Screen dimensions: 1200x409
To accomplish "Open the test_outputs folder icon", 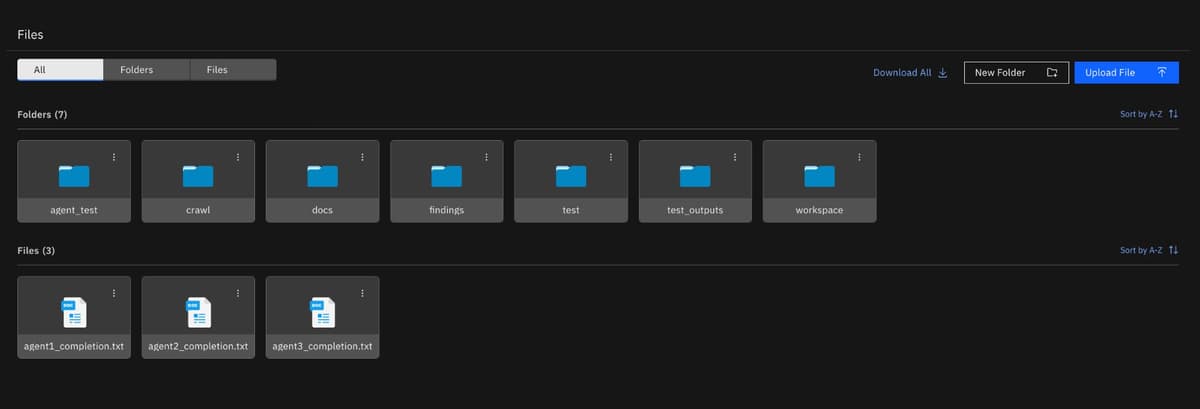I will [x=695, y=176].
